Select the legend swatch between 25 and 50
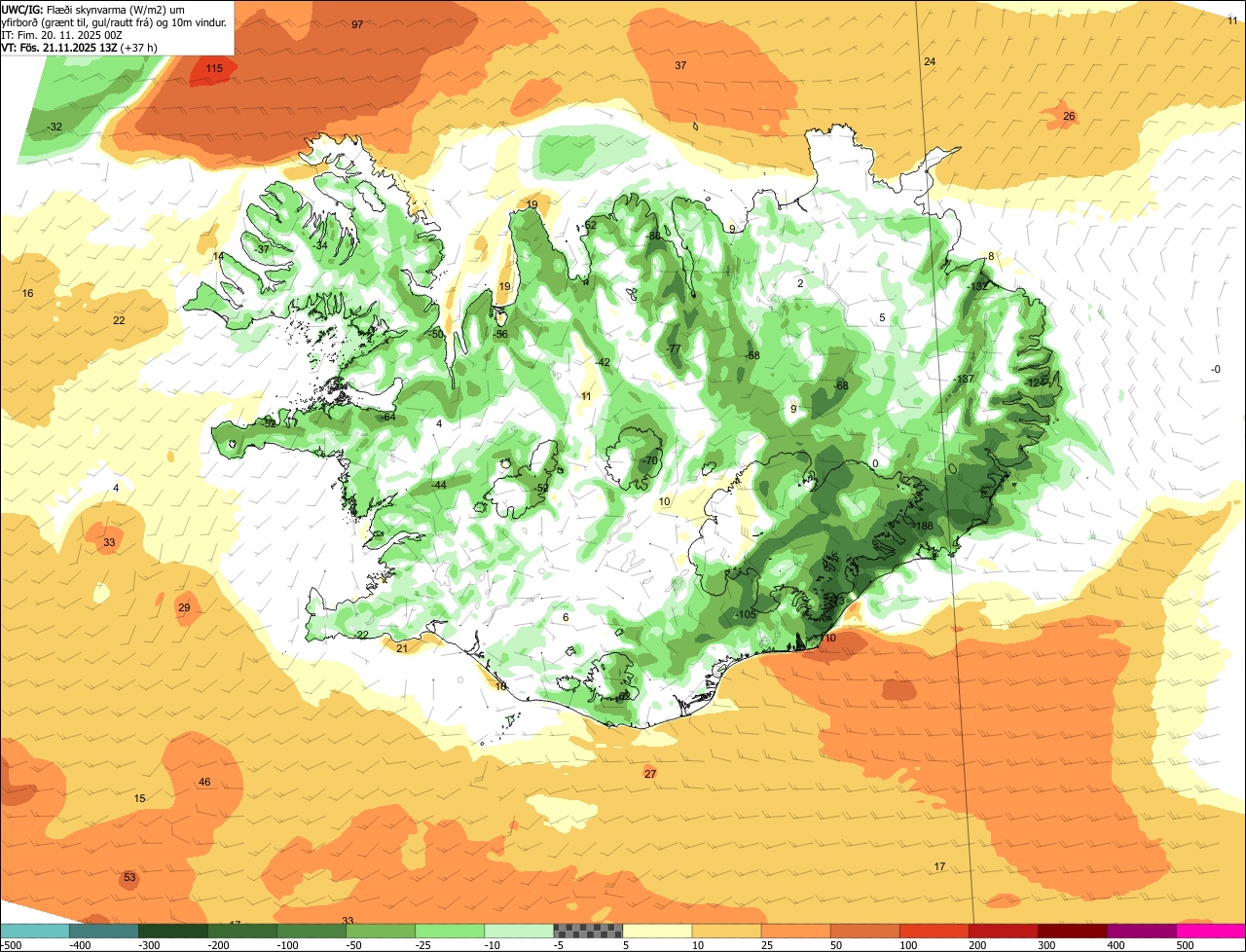This screenshot has width=1246, height=952. click(795, 931)
